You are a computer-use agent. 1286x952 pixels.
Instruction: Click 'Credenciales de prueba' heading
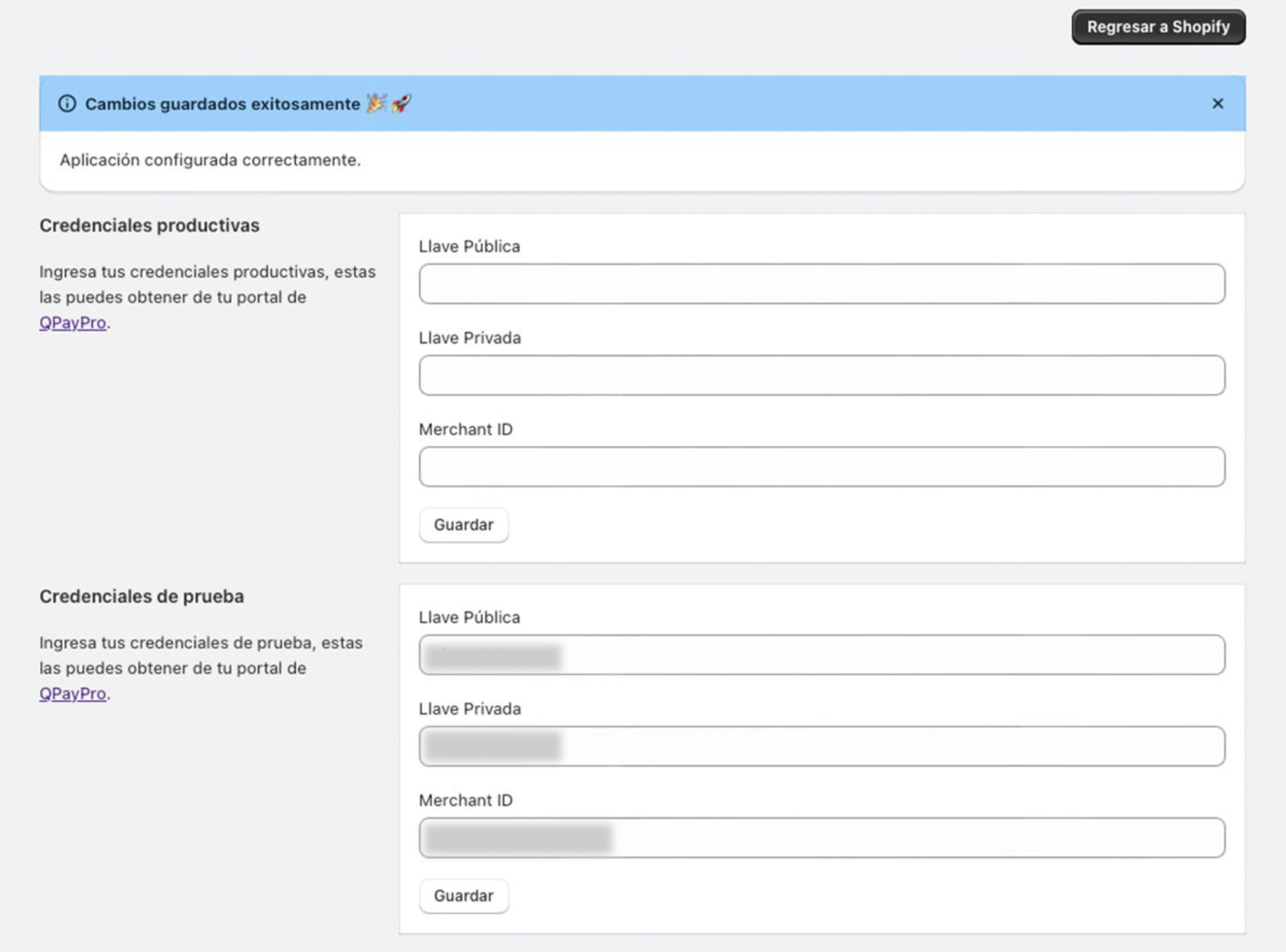point(142,596)
